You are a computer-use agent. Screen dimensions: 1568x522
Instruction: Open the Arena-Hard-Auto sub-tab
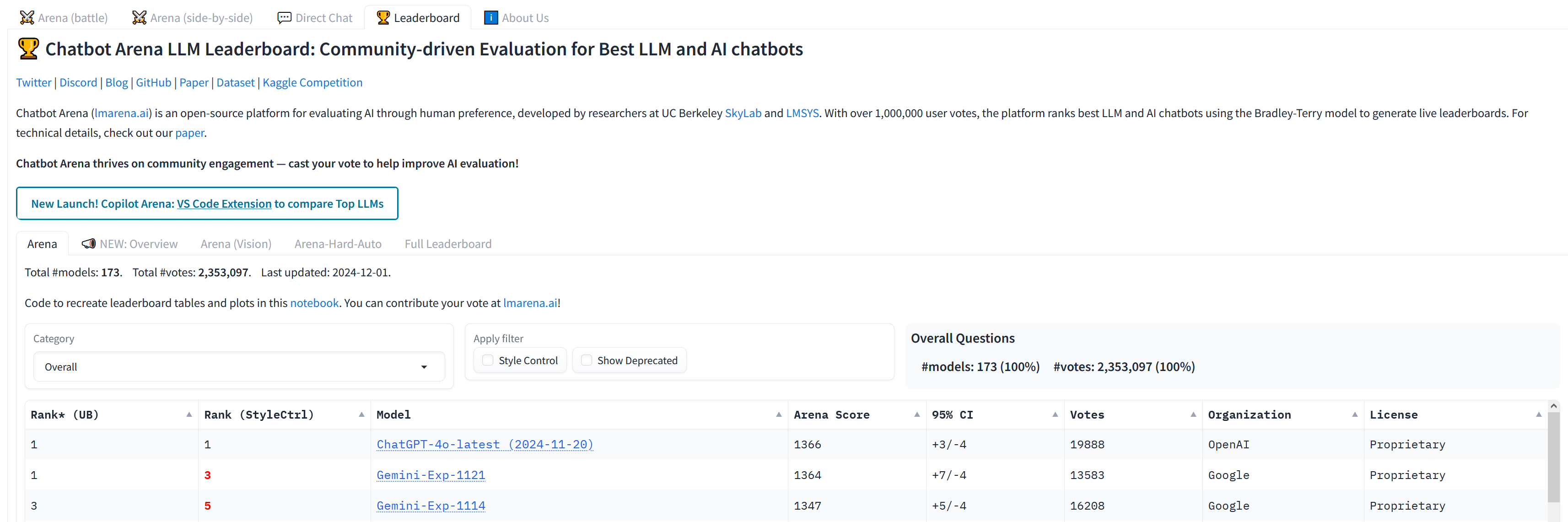338,243
